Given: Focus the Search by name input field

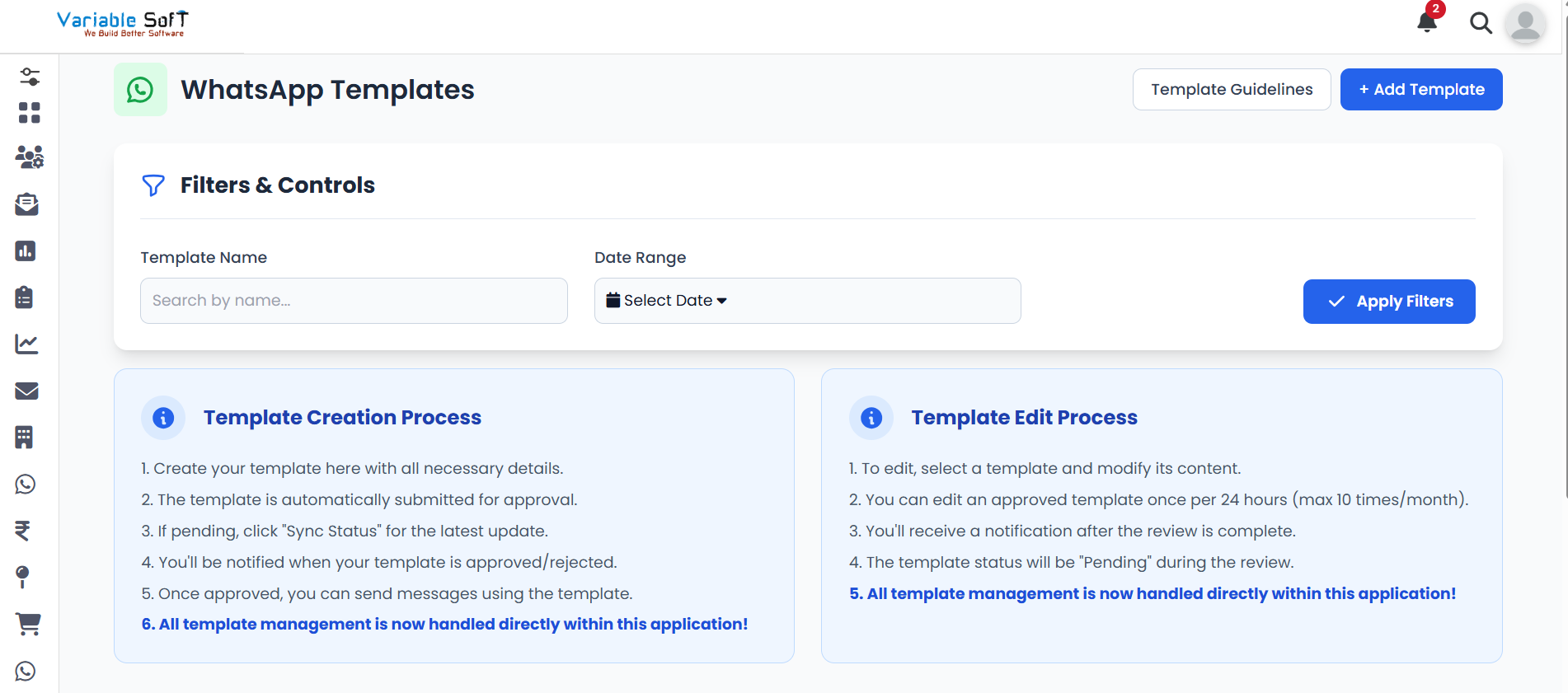Looking at the screenshot, I should click(354, 301).
